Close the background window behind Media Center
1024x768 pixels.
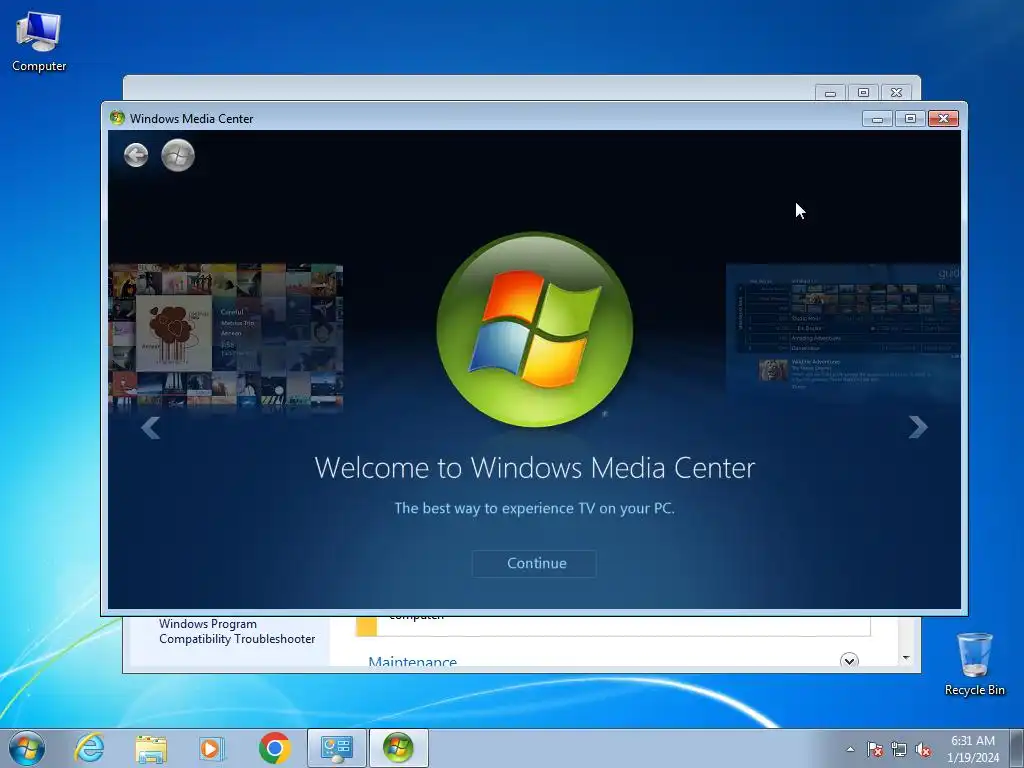point(897,93)
